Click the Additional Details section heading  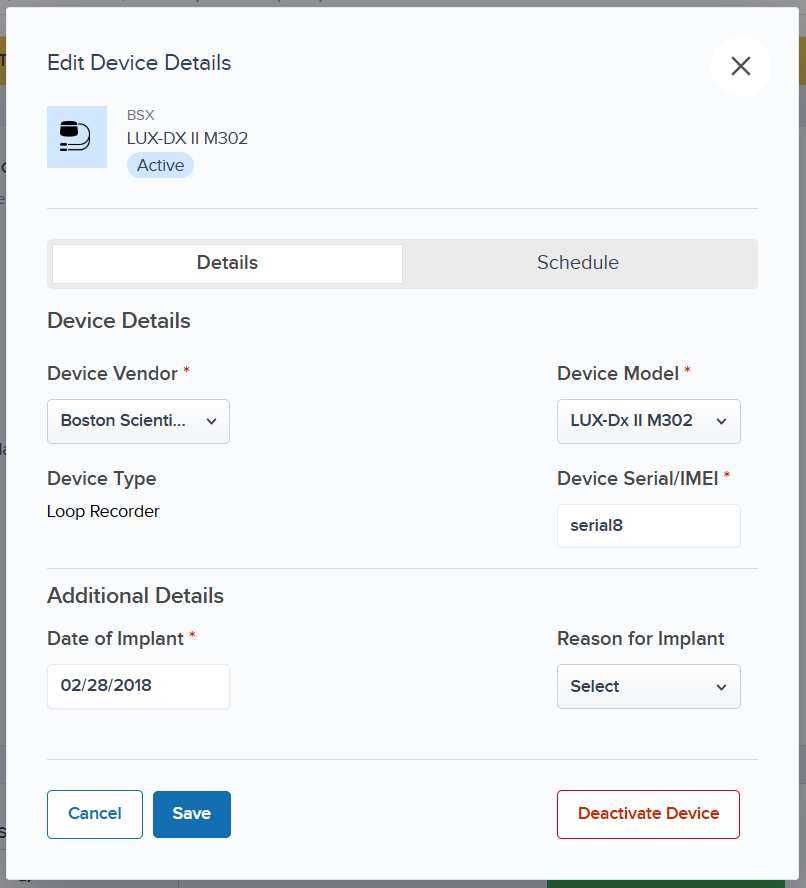coord(135,596)
